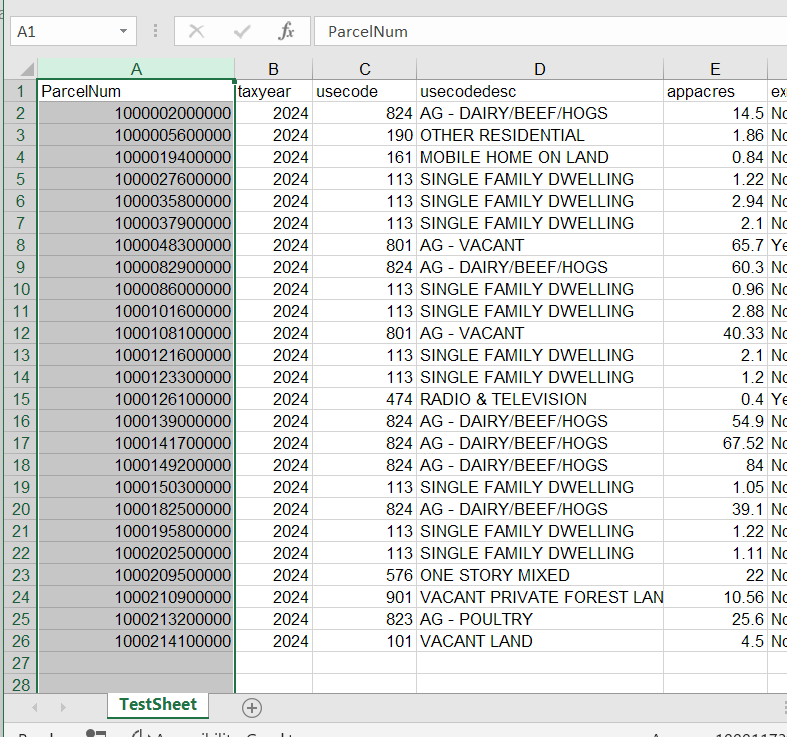Click the formula bar options dots handle
Viewport: 787px width, 737px height.
[155, 32]
